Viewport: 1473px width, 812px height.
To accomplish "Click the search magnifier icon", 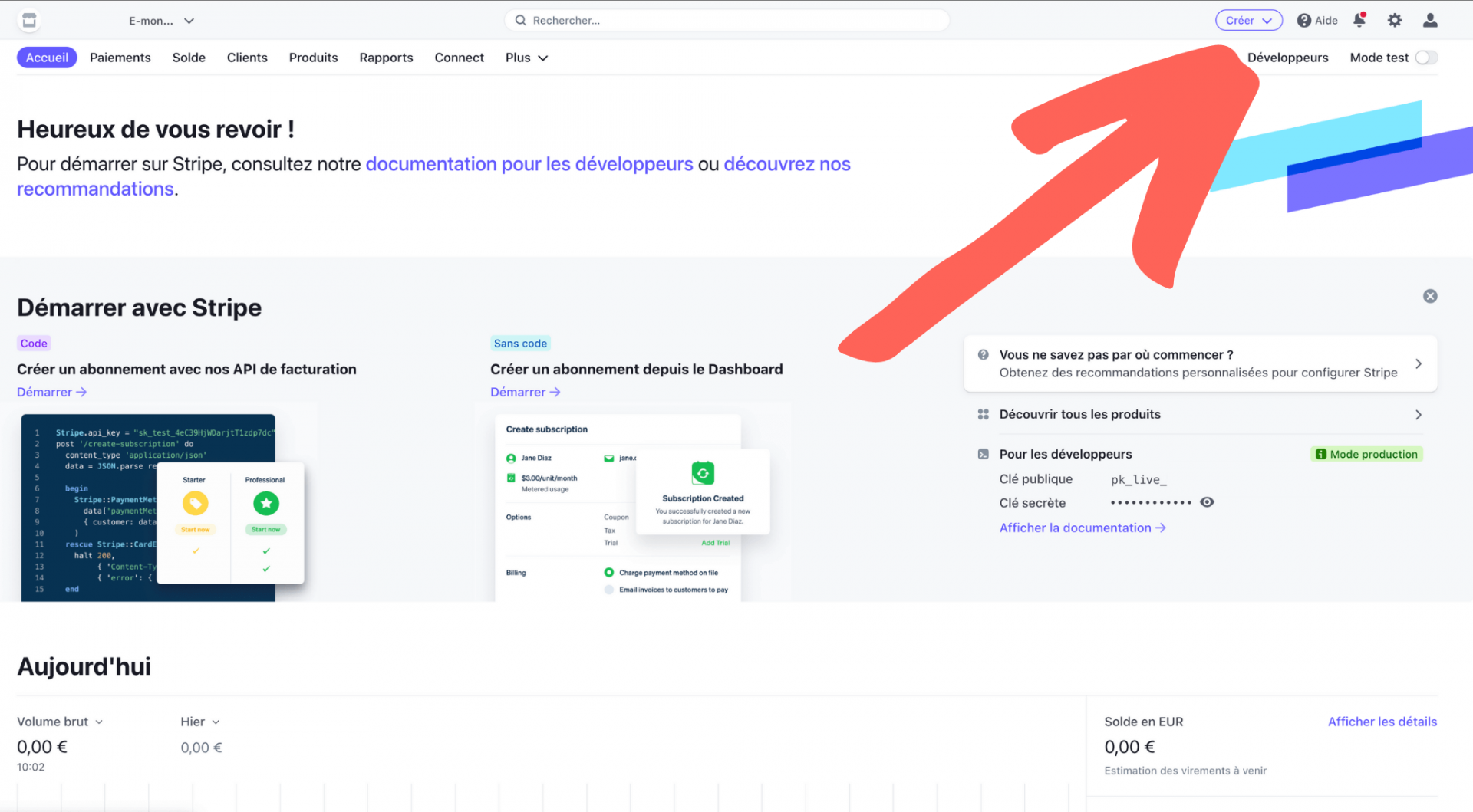I will [x=520, y=21].
